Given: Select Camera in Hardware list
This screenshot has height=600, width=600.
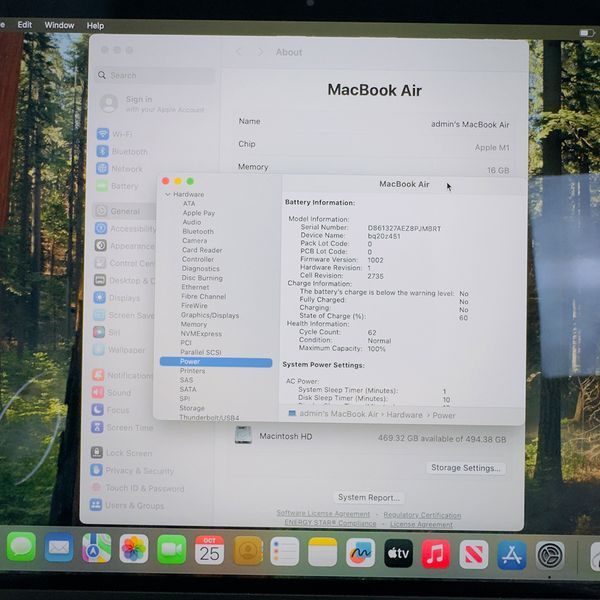Looking at the screenshot, I should click(x=194, y=241).
